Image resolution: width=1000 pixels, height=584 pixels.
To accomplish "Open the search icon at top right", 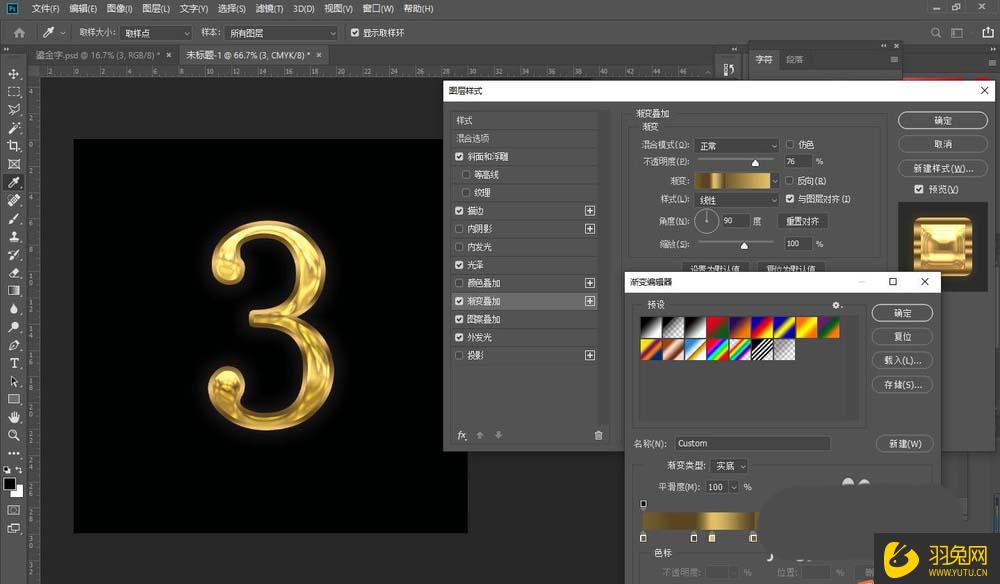I will click(x=936, y=33).
